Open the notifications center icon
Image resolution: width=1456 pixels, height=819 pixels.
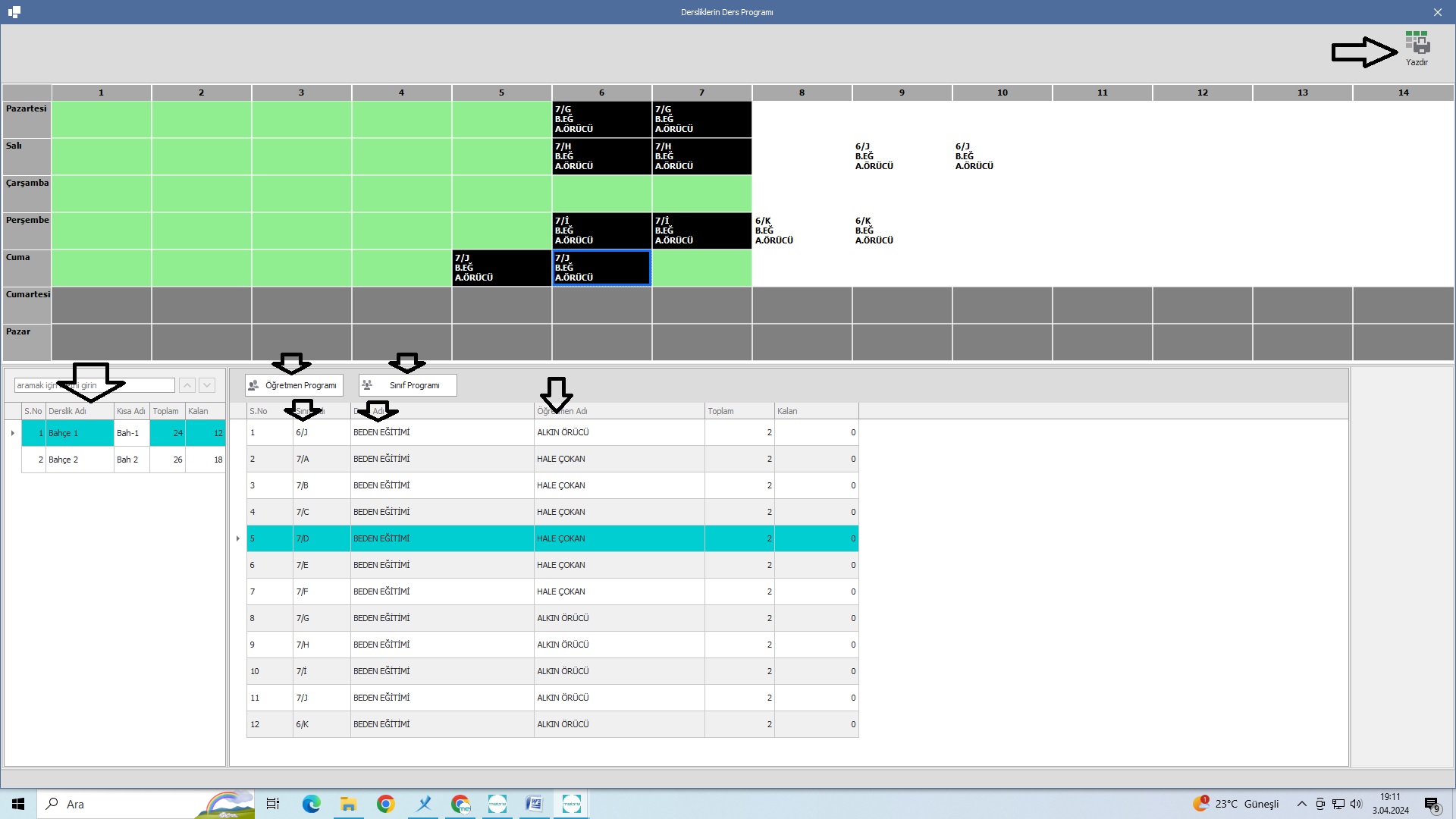pyautogui.click(x=1432, y=805)
